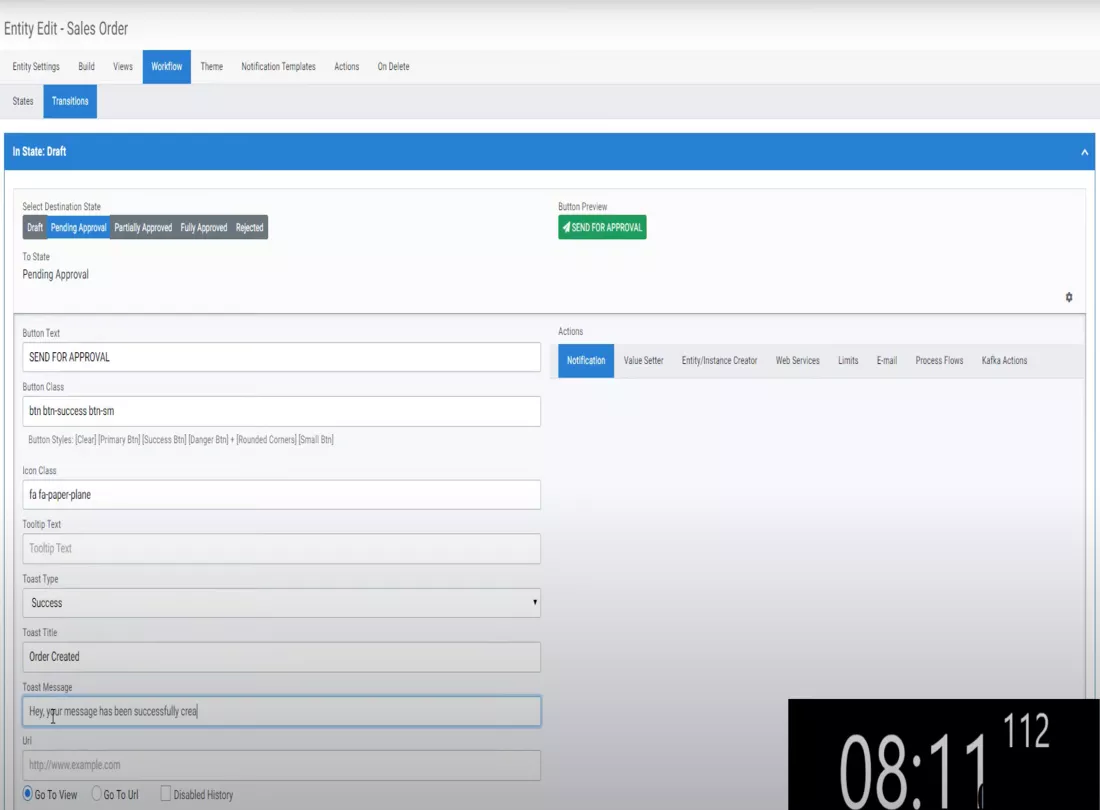Apply the [Clear] button style
The width and height of the screenshot is (1100, 810).
pyautogui.click(x=86, y=440)
